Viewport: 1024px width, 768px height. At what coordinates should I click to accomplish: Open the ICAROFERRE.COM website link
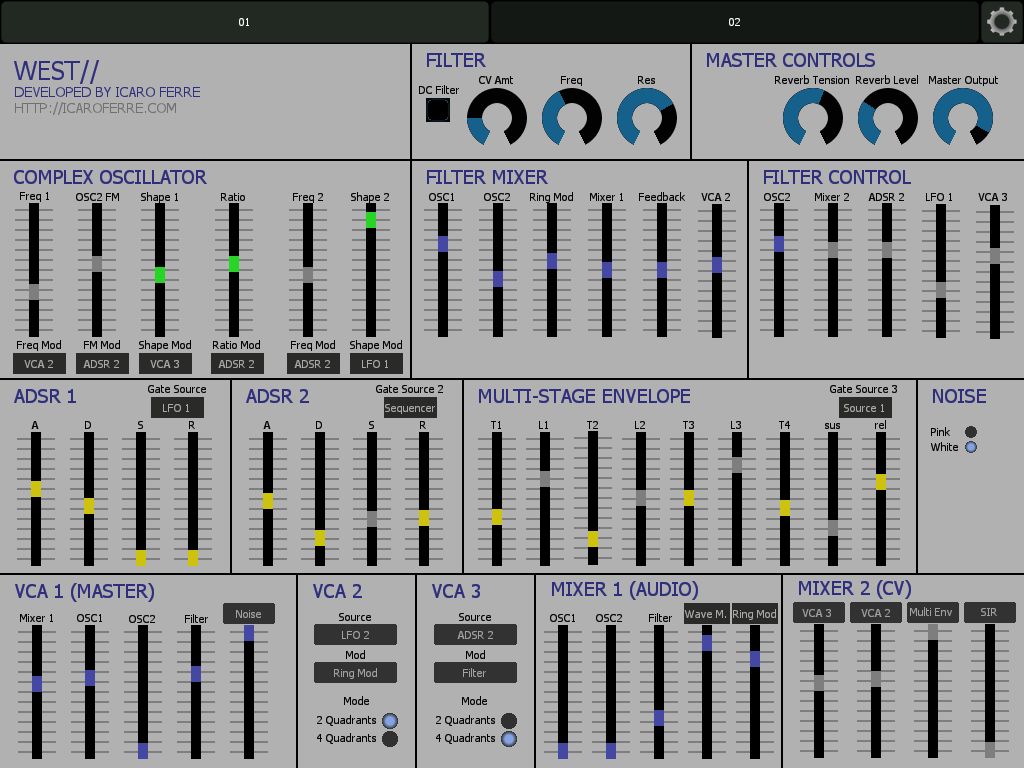pyautogui.click(x=95, y=108)
